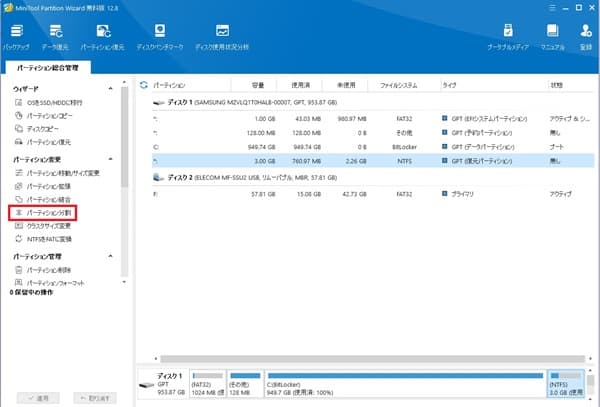Select the その他 128 MB block in disk map
The height and width of the screenshot is (407, 600).
[x=245, y=384]
